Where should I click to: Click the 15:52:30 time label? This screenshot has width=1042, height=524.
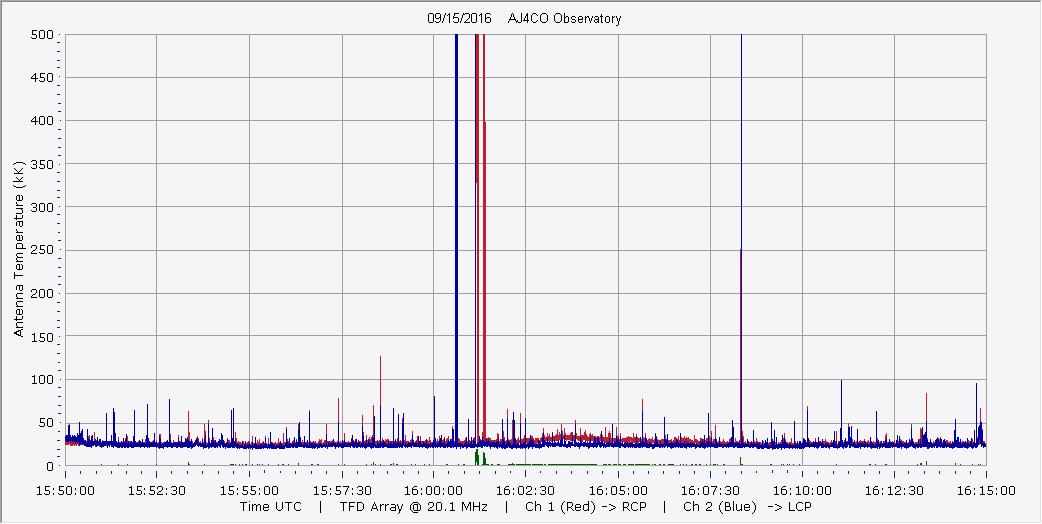(x=157, y=491)
